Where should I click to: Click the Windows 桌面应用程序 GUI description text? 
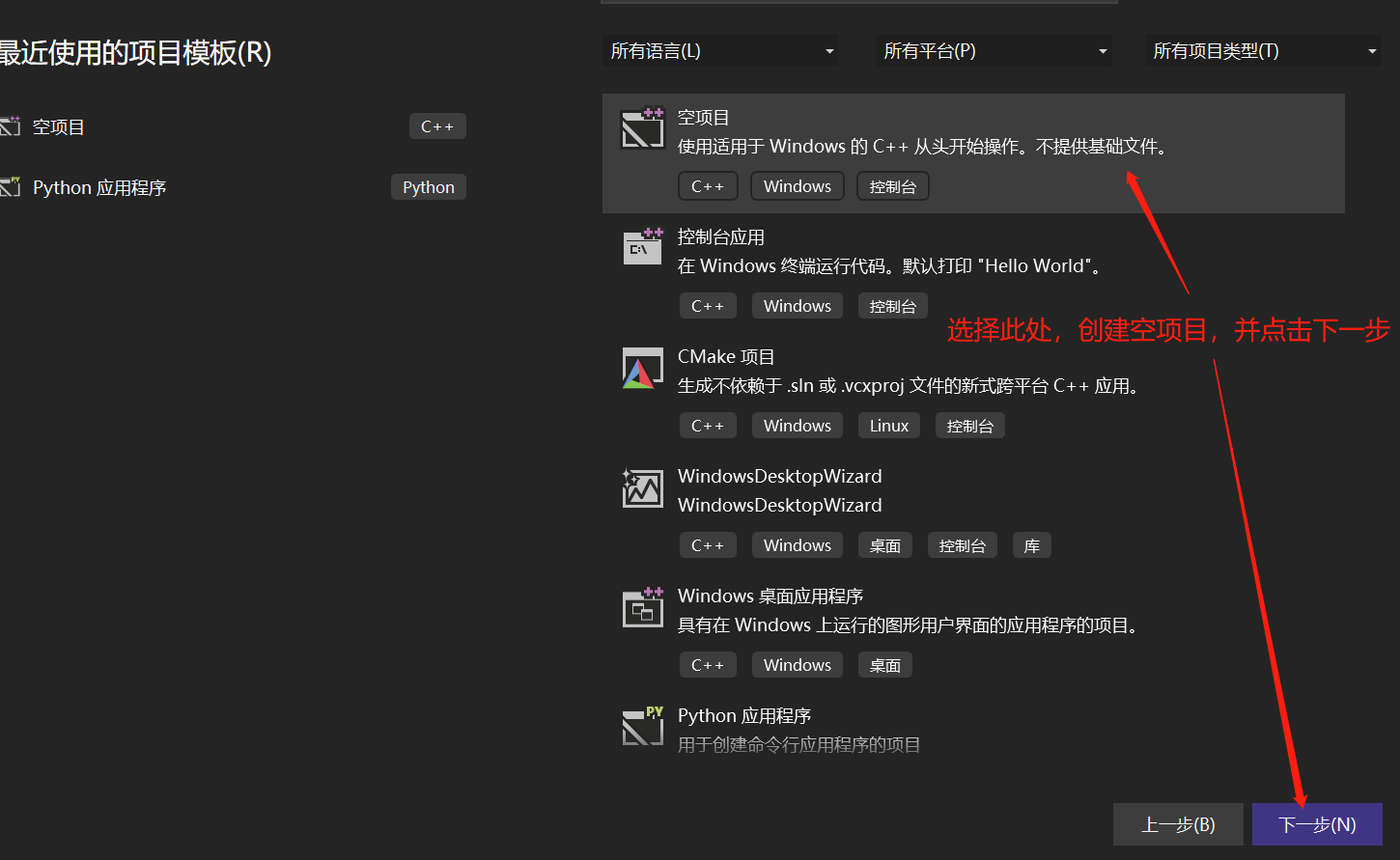tap(910, 625)
